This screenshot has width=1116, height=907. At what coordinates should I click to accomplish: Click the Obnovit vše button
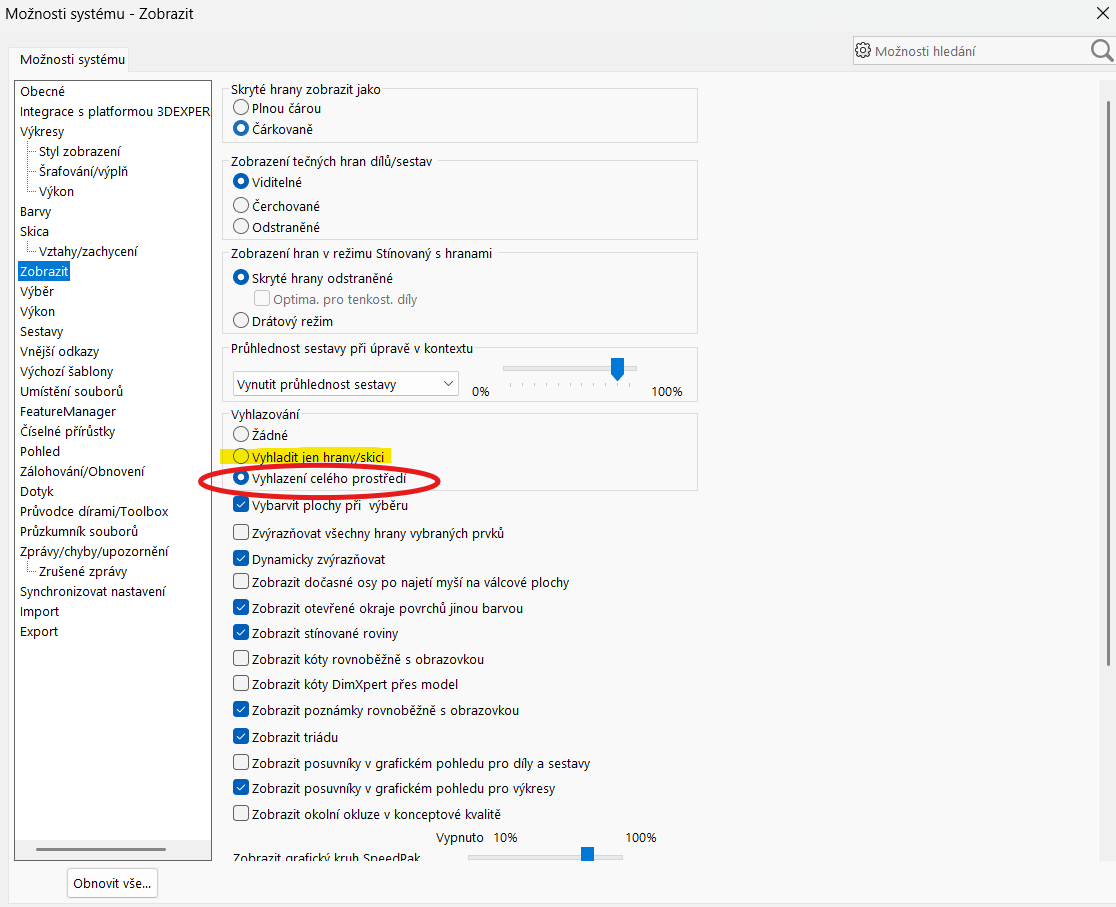point(113,883)
